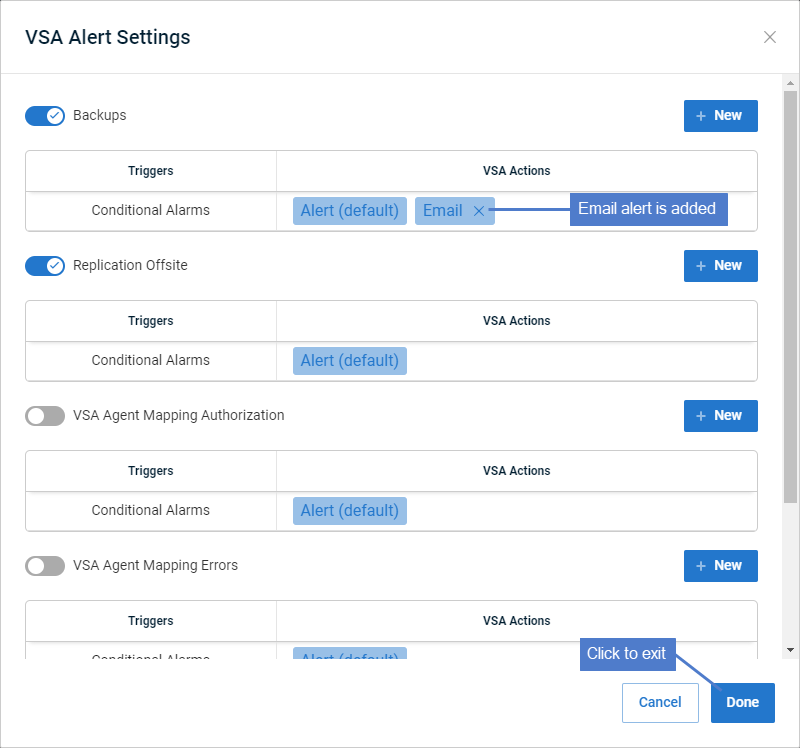
Task: Click VSA Actions header under Replication Offsite
Action: [516, 321]
